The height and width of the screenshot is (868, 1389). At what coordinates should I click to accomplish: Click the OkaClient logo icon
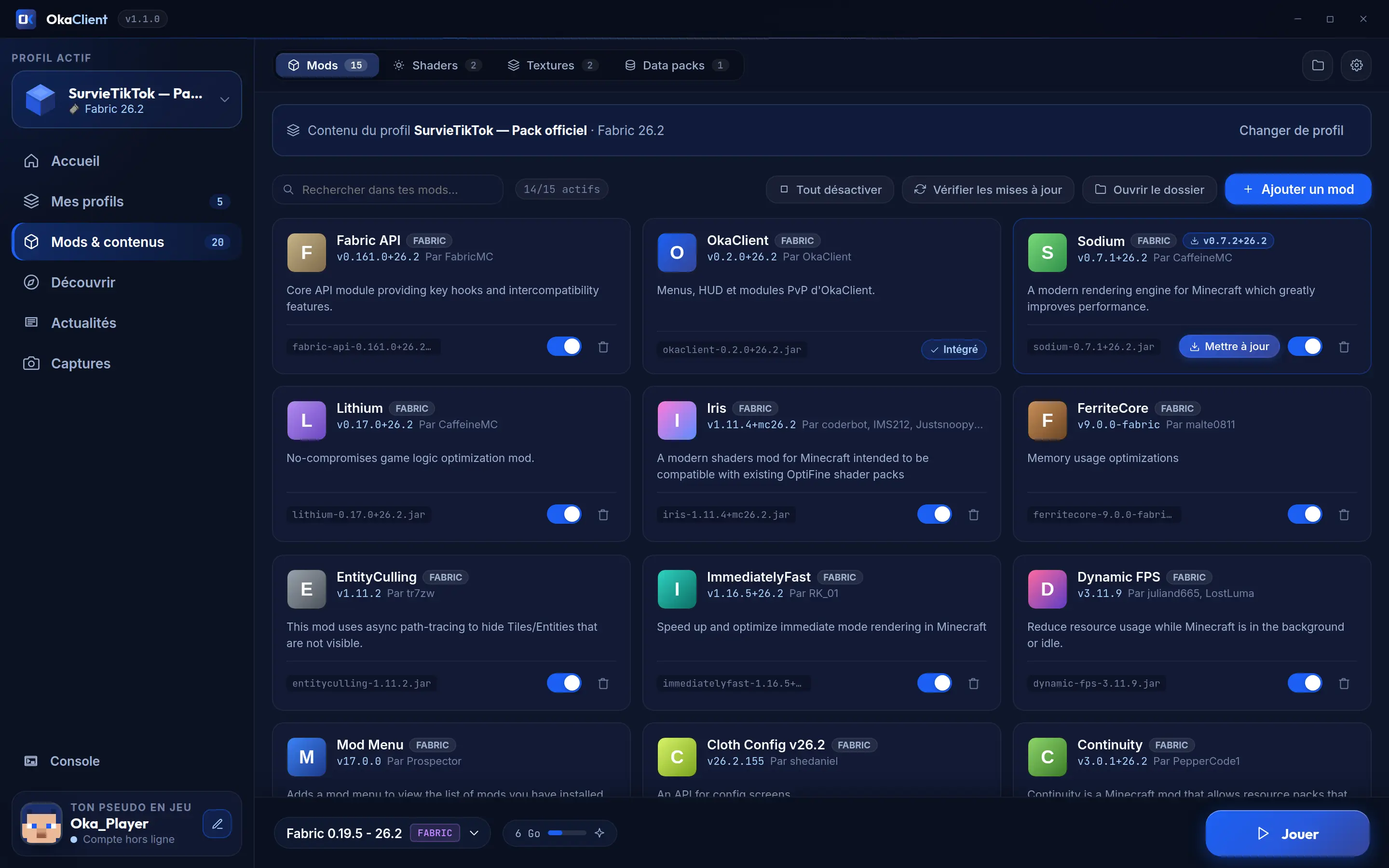pos(26,19)
